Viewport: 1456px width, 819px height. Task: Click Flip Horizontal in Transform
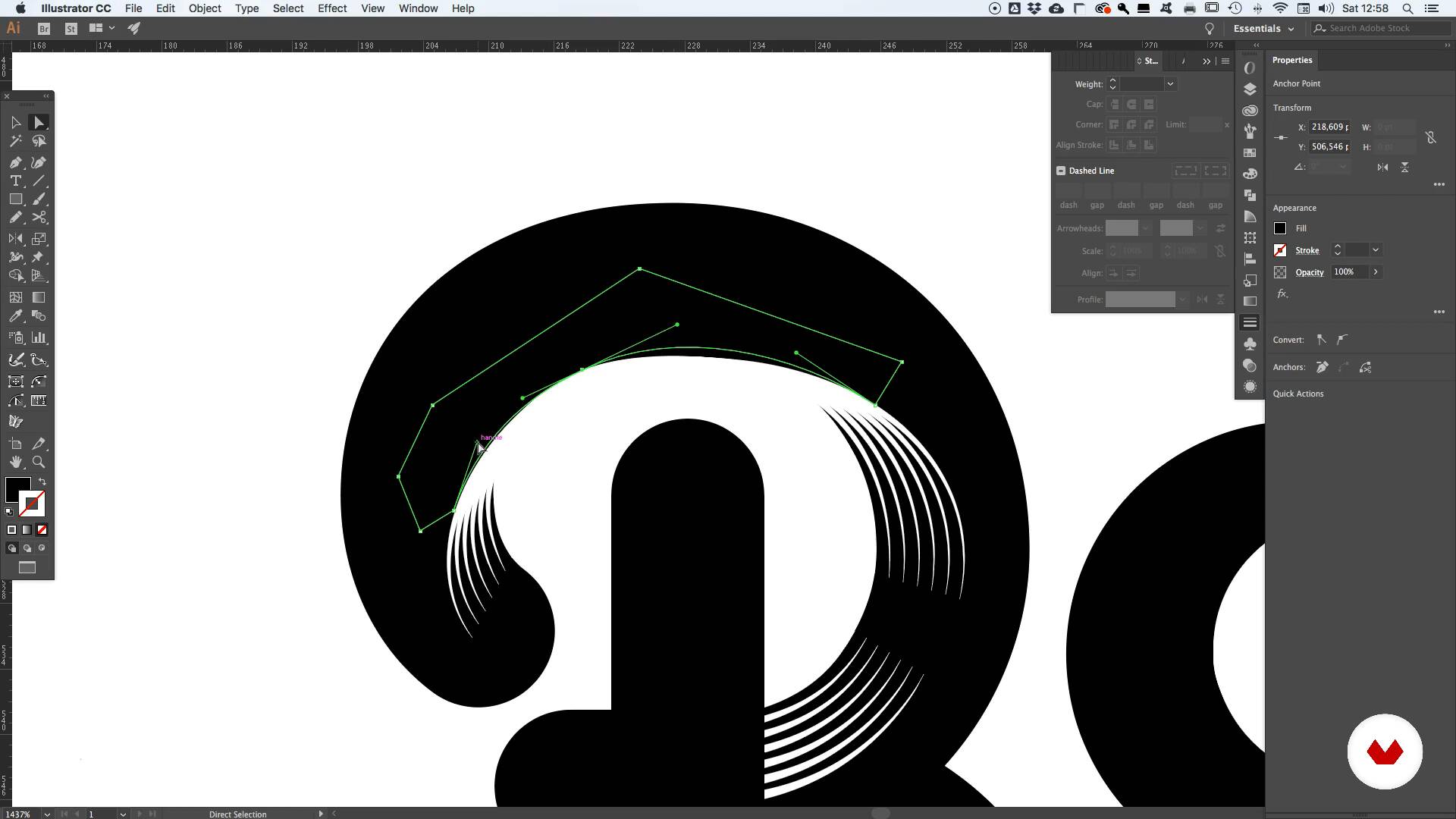(1382, 167)
